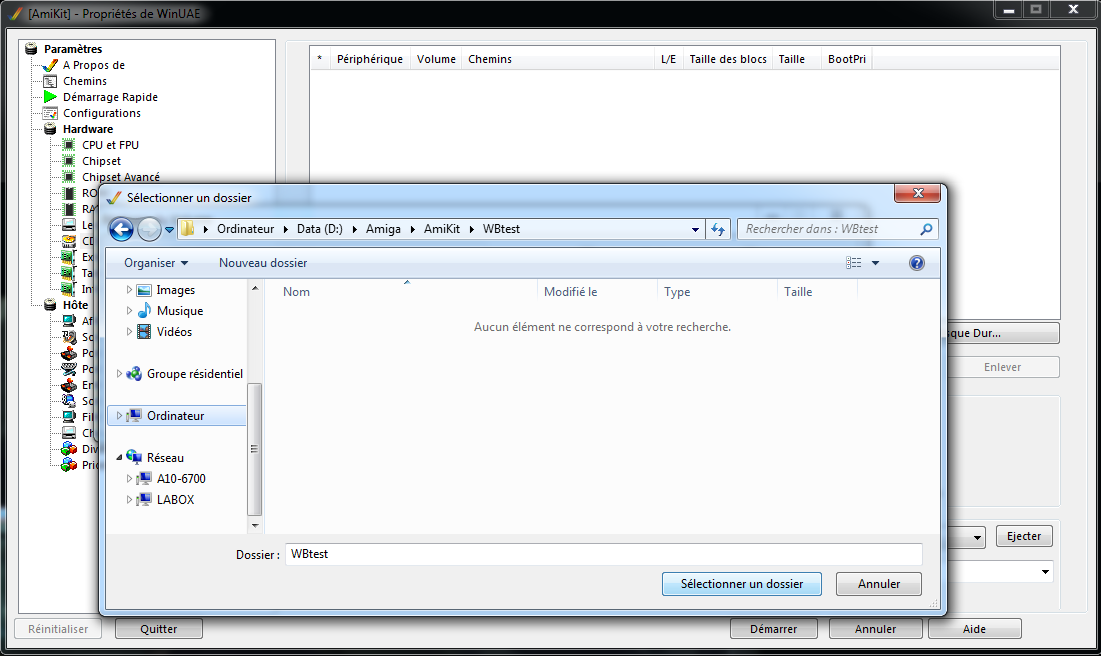The height and width of the screenshot is (656, 1101).
Task: Click the navigation pane vertical scrollbar
Action: pos(254,448)
